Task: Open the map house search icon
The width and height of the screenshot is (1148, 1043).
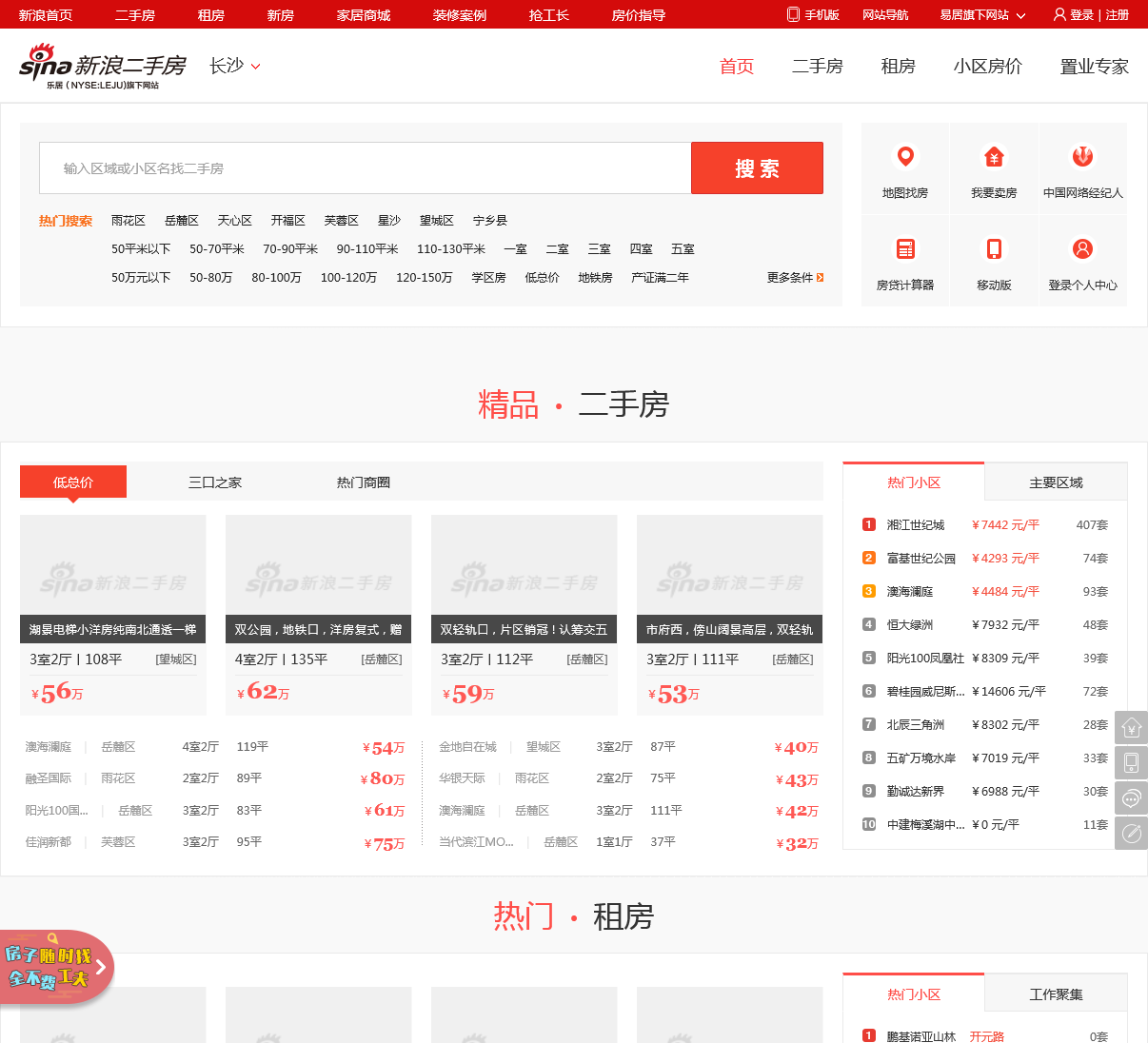Action: (x=905, y=156)
